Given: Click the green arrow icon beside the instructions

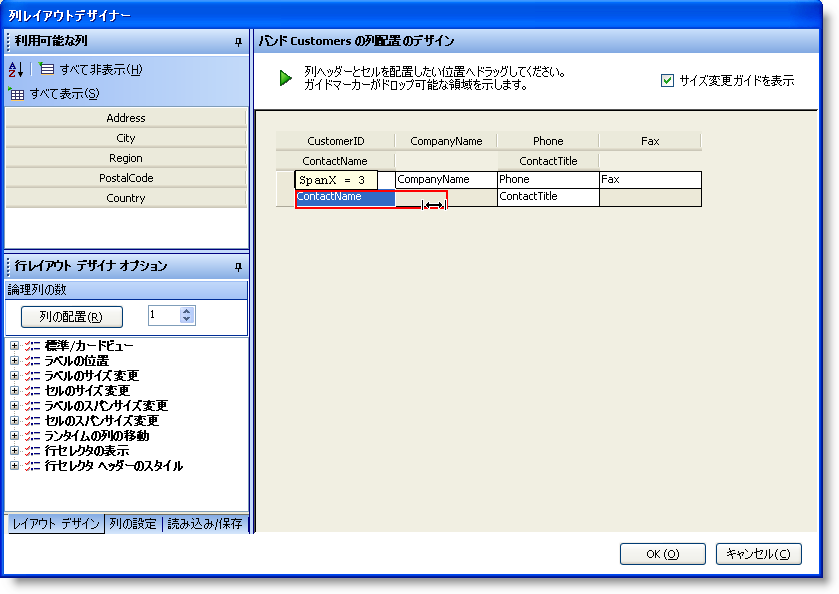Looking at the screenshot, I should pyautogui.click(x=285, y=79).
